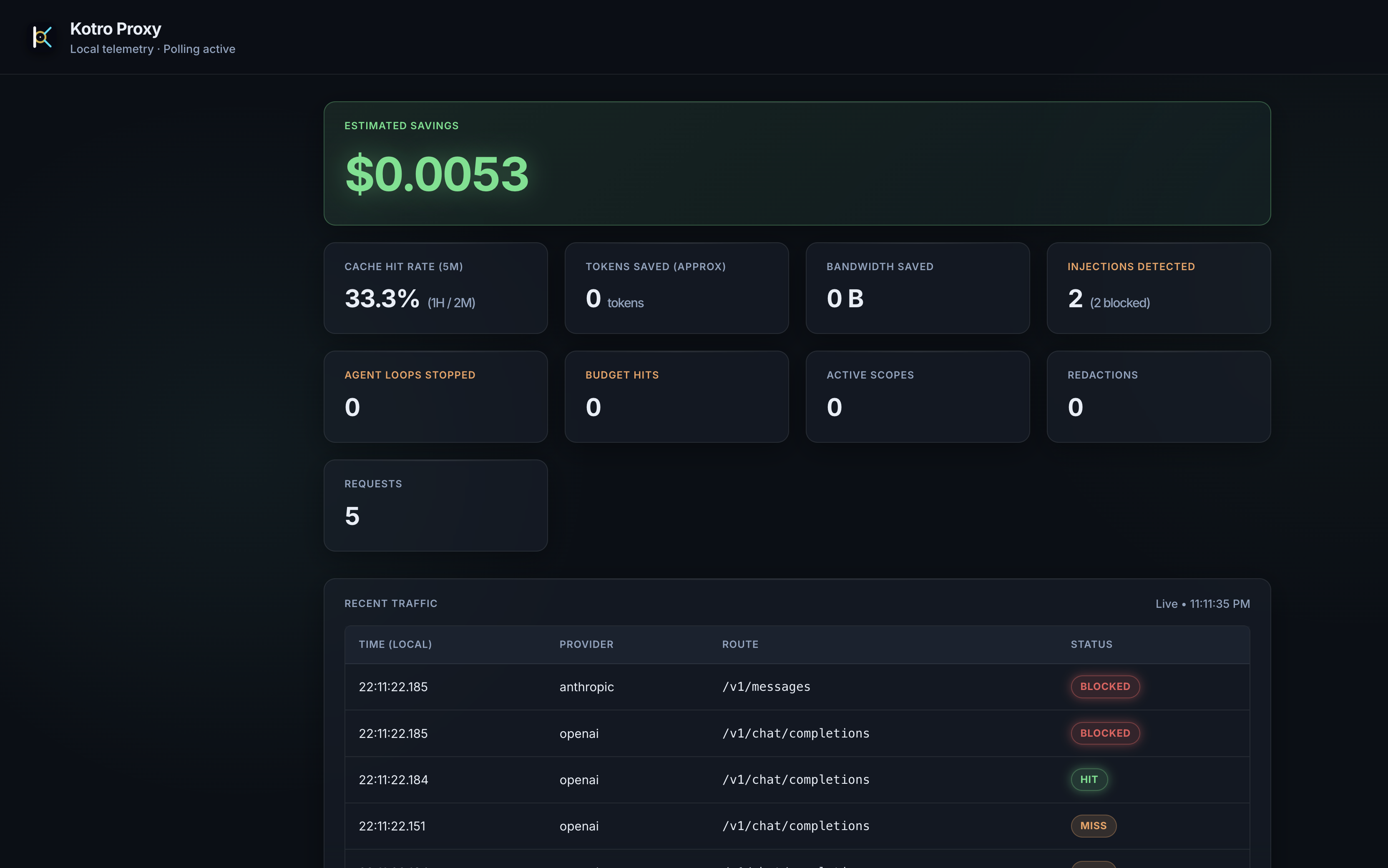Screen dimensions: 1388x868
Task: Click the Status column header
Action: click(x=1091, y=645)
